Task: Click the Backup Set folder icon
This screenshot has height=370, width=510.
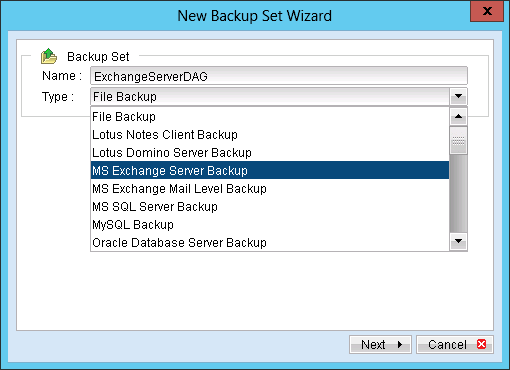Action: point(49,56)
